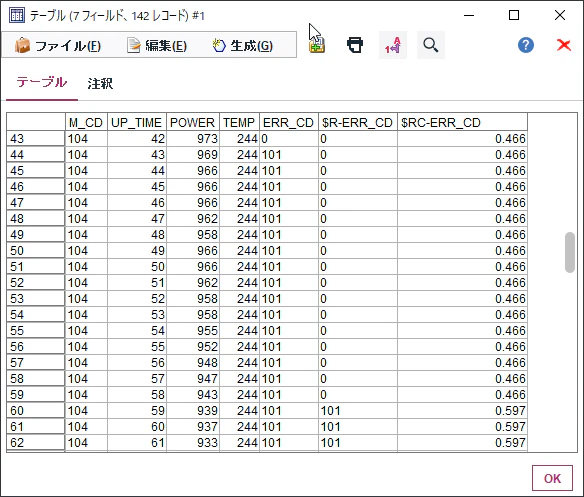Select the POWER column header
This screenshot has width=584, height=497.
pos(193,122)
